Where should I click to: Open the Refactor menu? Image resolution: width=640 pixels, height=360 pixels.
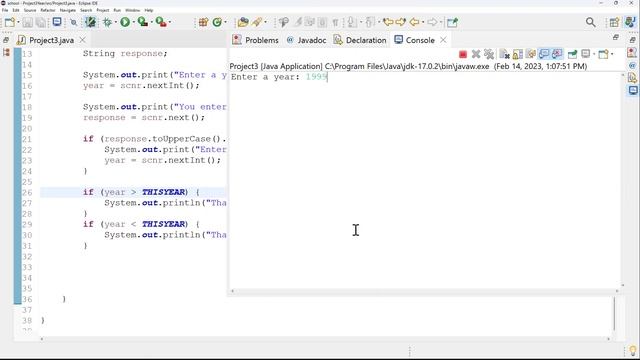click(48, 10)
